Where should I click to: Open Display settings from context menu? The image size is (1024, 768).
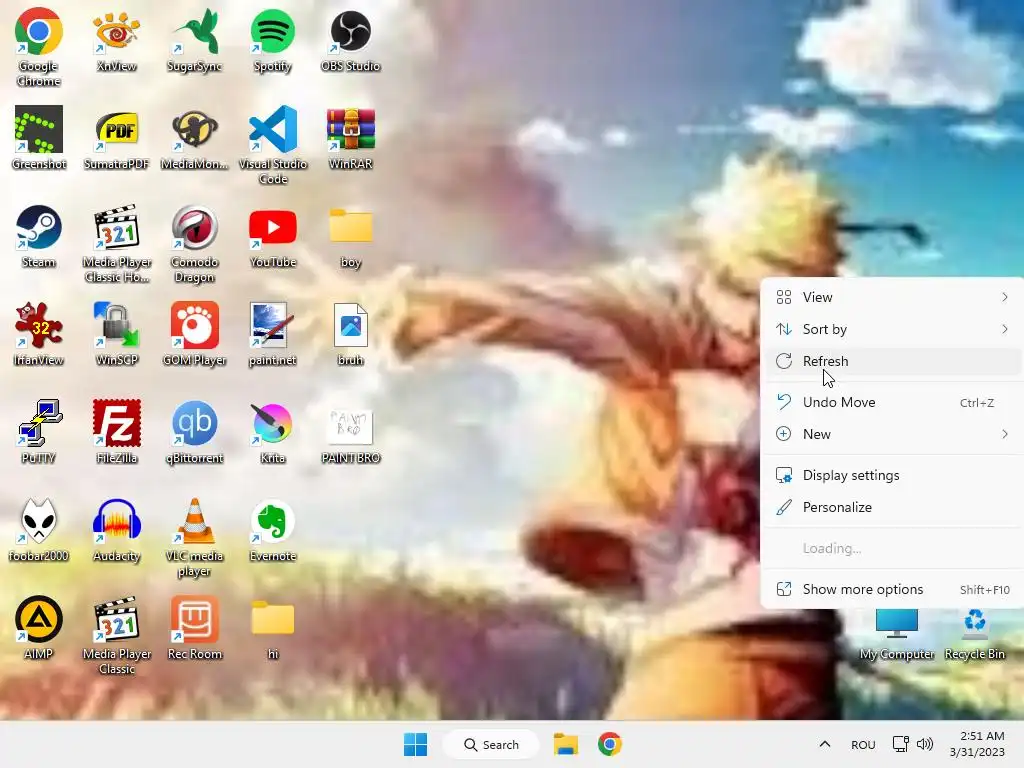pos(892,475)
